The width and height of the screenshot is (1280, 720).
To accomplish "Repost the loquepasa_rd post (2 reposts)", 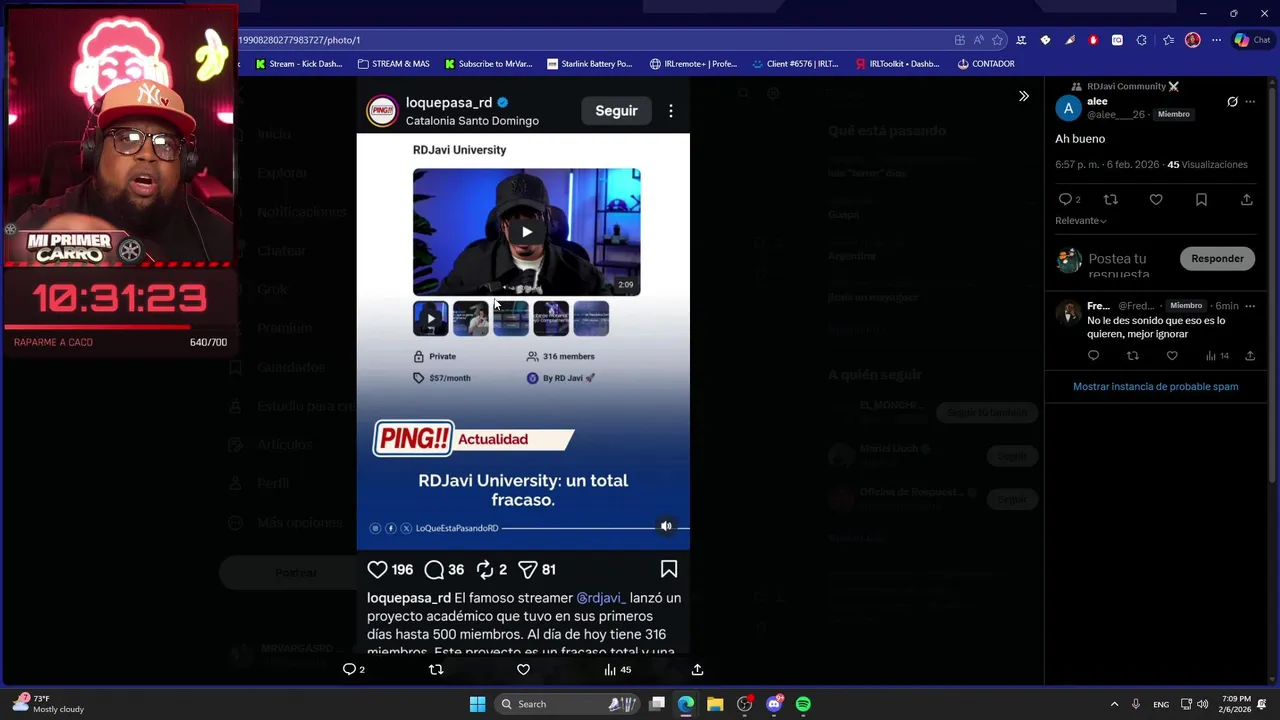I will click(x=485, y=569).
